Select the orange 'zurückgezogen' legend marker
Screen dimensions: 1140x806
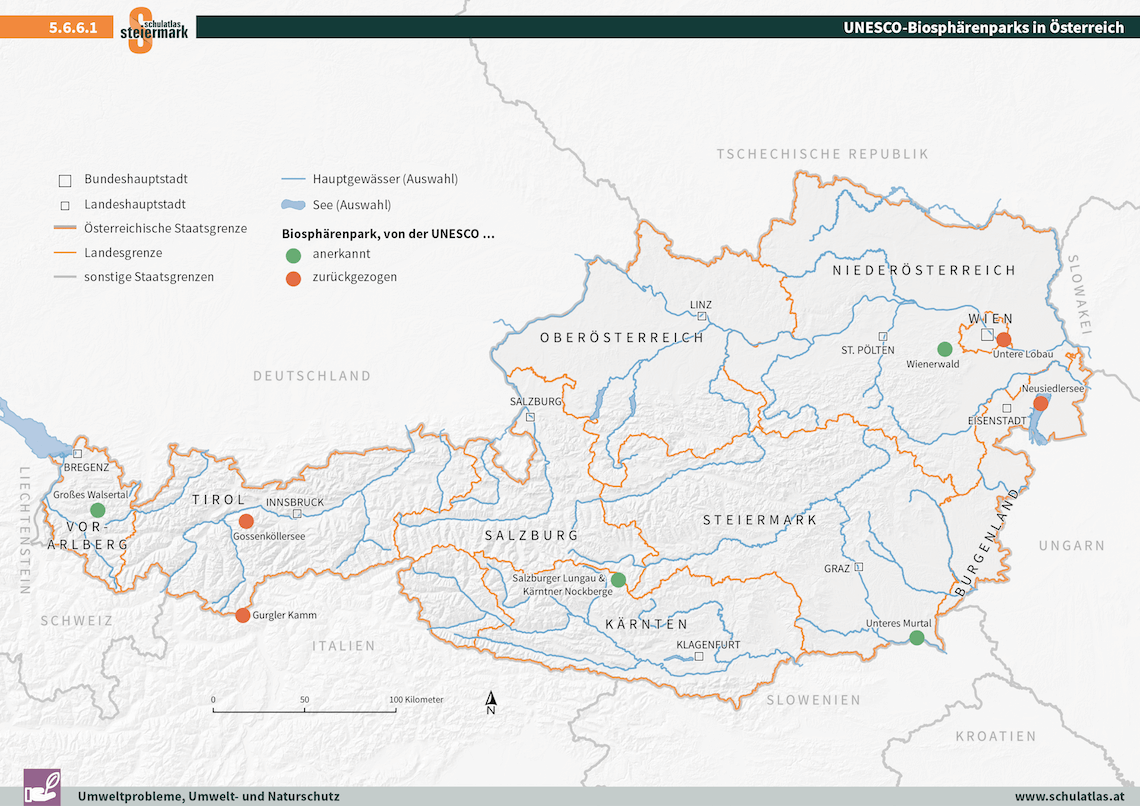[292, 279]
